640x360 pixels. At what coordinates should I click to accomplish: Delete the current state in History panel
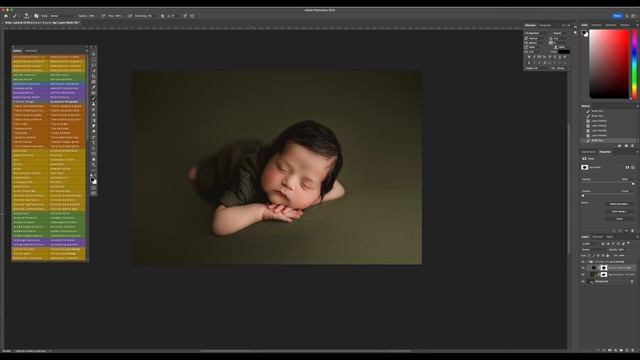tap(632, 146)
